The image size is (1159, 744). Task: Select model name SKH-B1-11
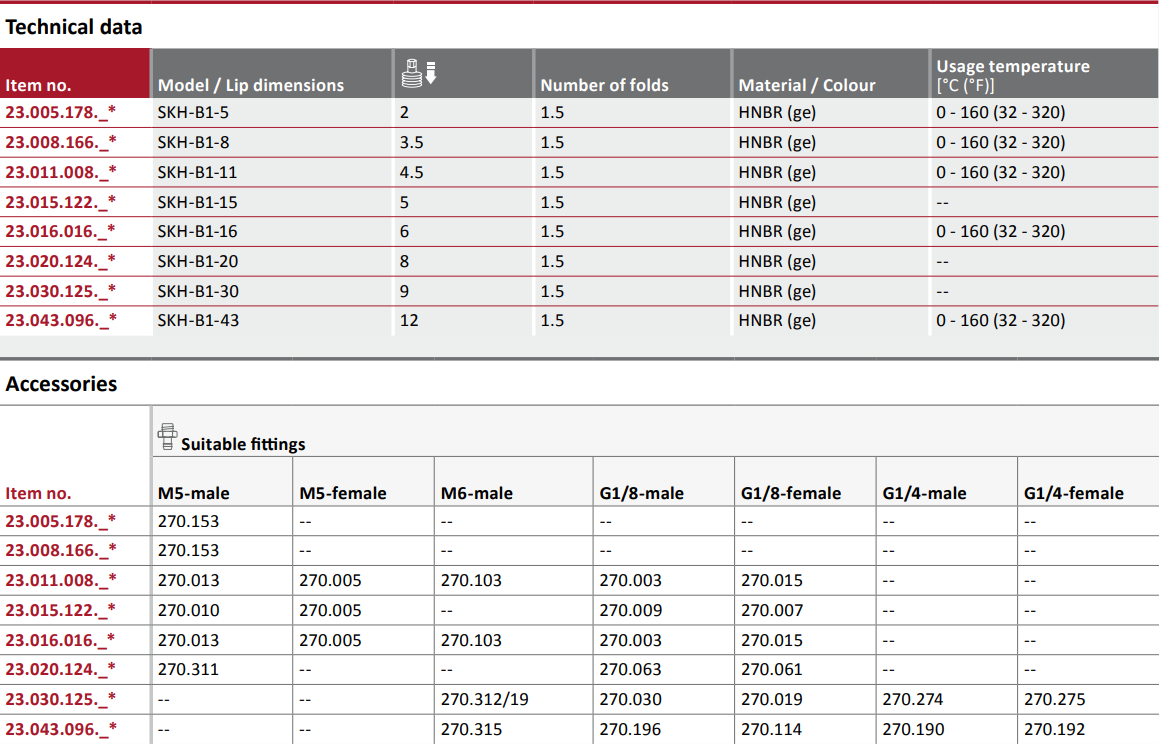click(197, 172)
